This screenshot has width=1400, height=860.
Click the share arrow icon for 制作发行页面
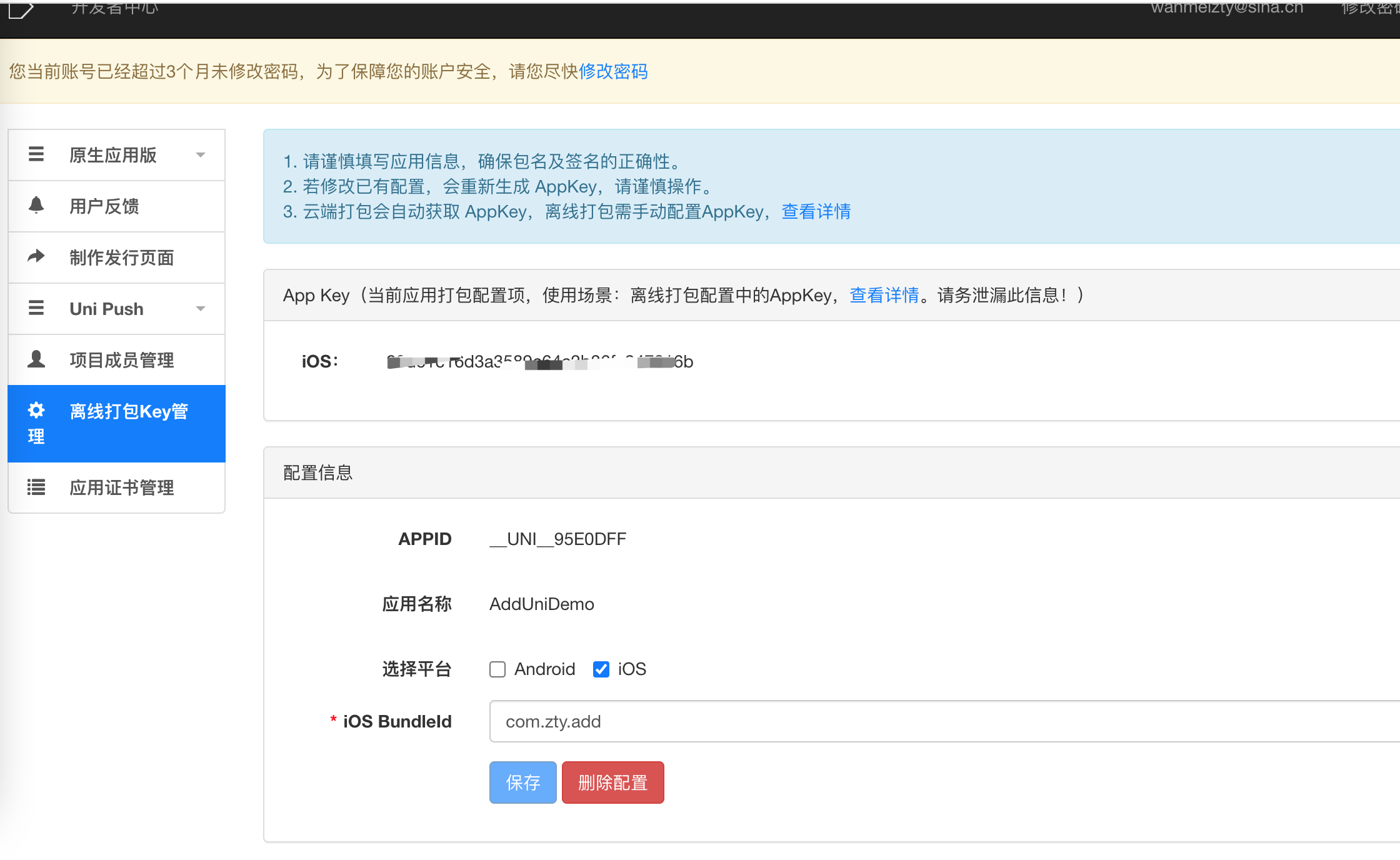[36, 256]
